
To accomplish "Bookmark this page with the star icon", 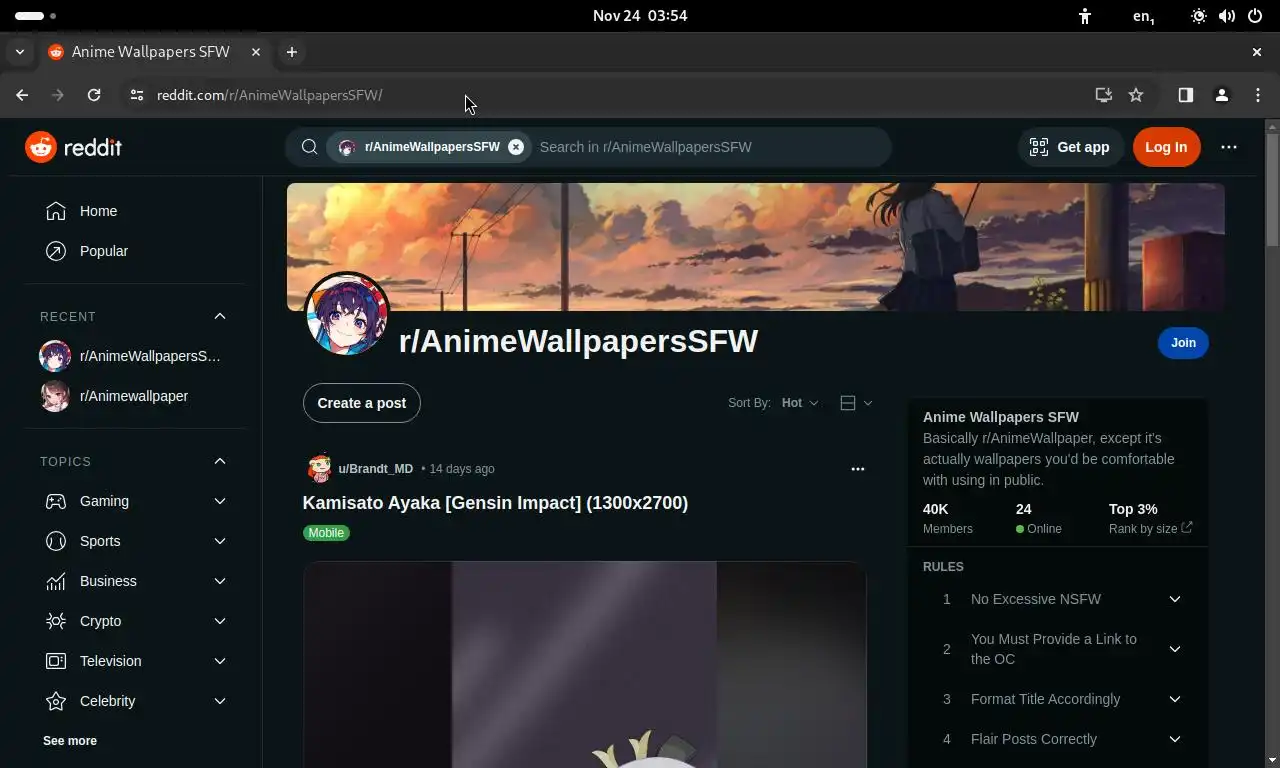I will (x=1136, y=95).
